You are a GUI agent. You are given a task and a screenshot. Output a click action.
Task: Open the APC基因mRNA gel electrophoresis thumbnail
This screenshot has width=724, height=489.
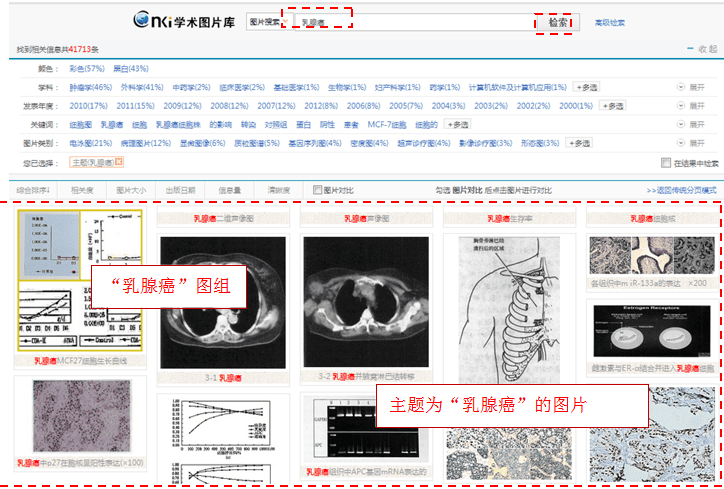(x=366, y=429)
